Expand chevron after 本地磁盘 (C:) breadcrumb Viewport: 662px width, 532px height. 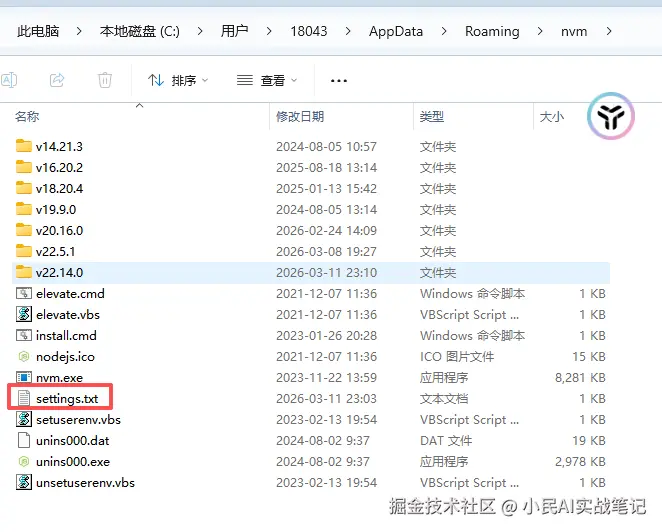point(200,31)
